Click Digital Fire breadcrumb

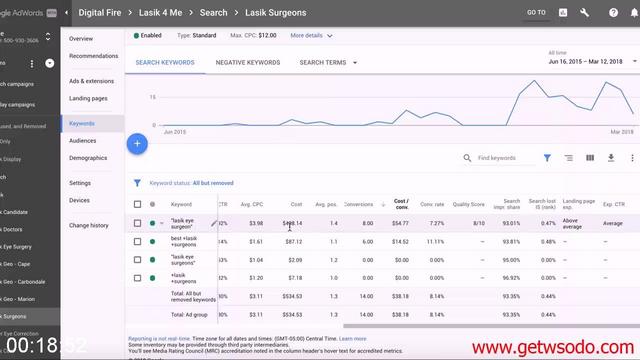click(x=100, y=13)
